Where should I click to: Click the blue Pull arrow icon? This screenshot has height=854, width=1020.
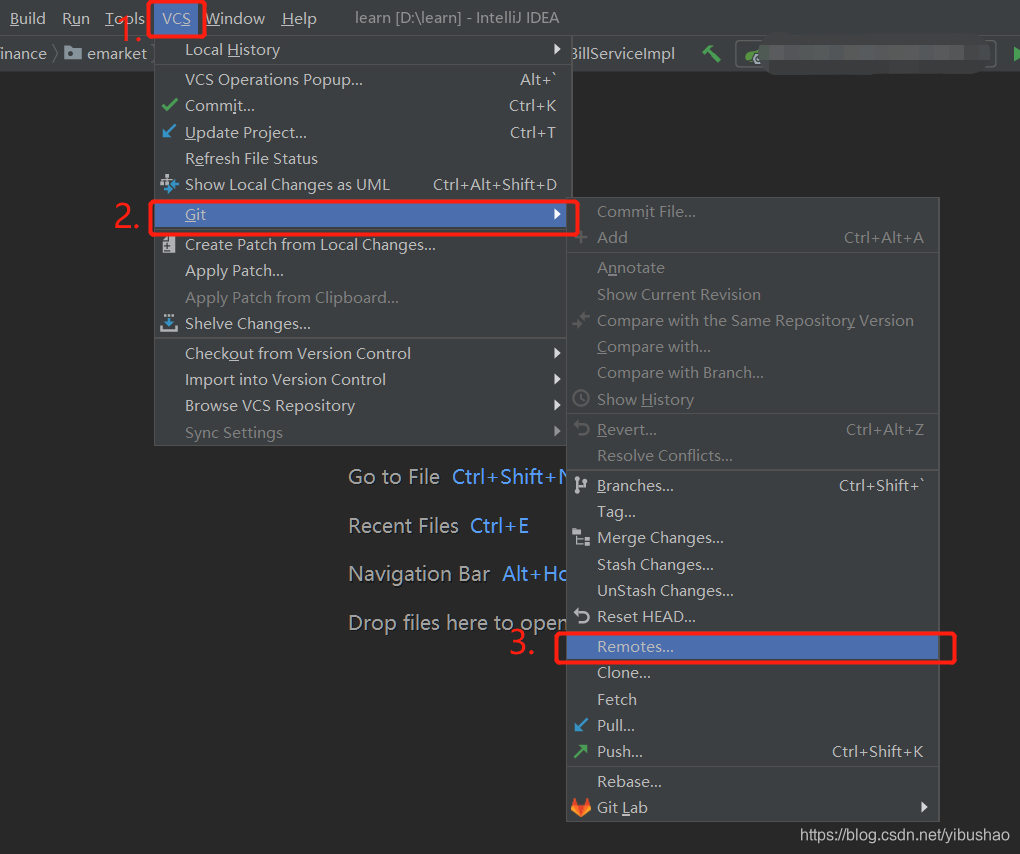581,725
